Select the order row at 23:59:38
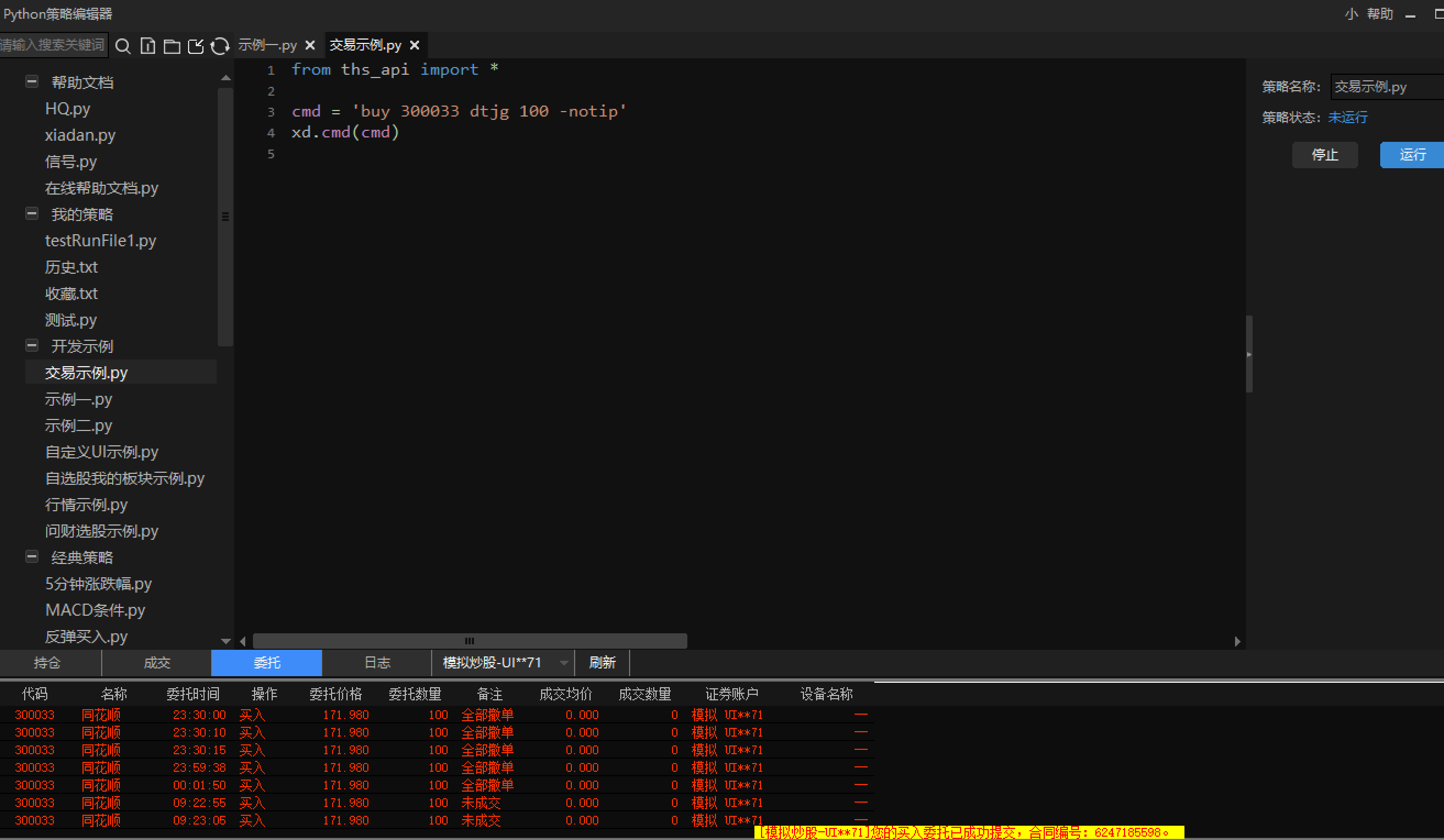Image resolution: width=1444 pixels, height=840 pixels. [x=437, y=768]
